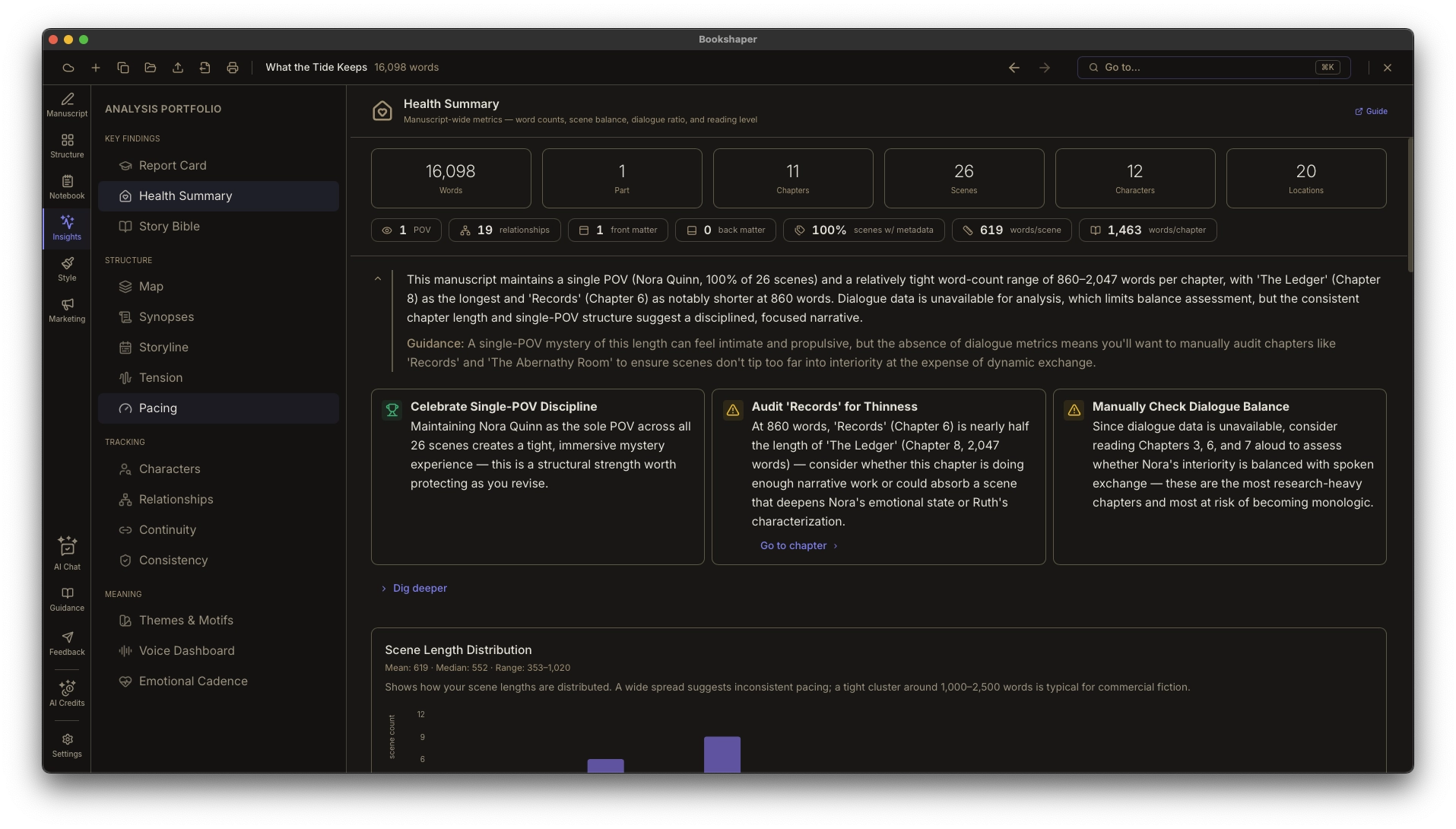The height and width of the screenshot is (829, 1456).
Task: Open AI Chat from the sidebar
Action: (67, 554)
